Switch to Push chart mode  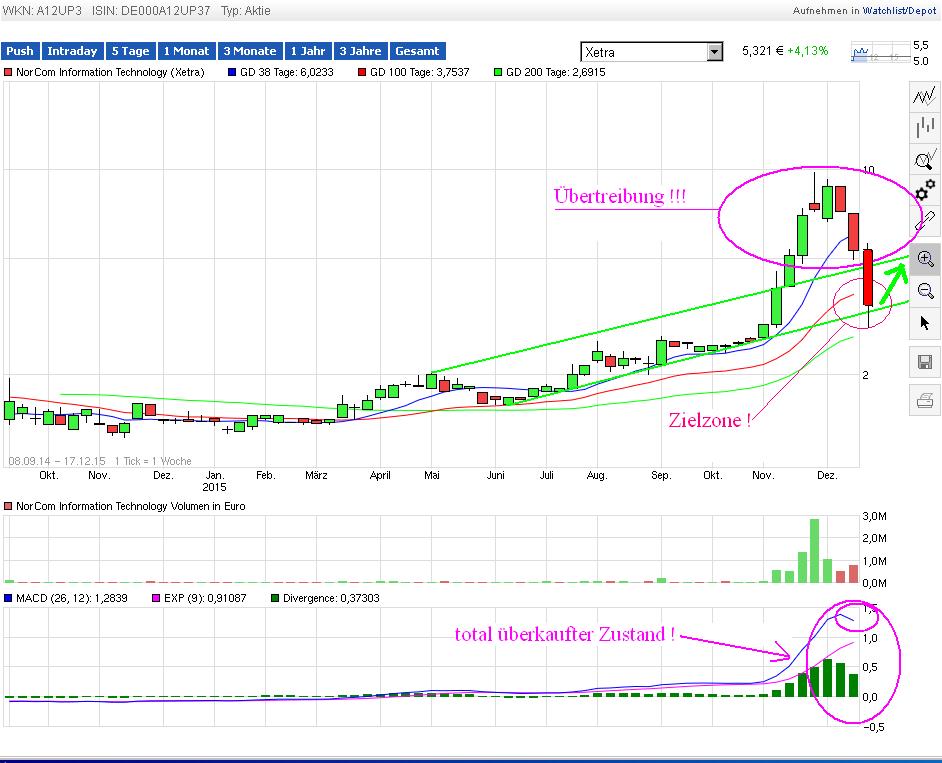pos(20,51)
